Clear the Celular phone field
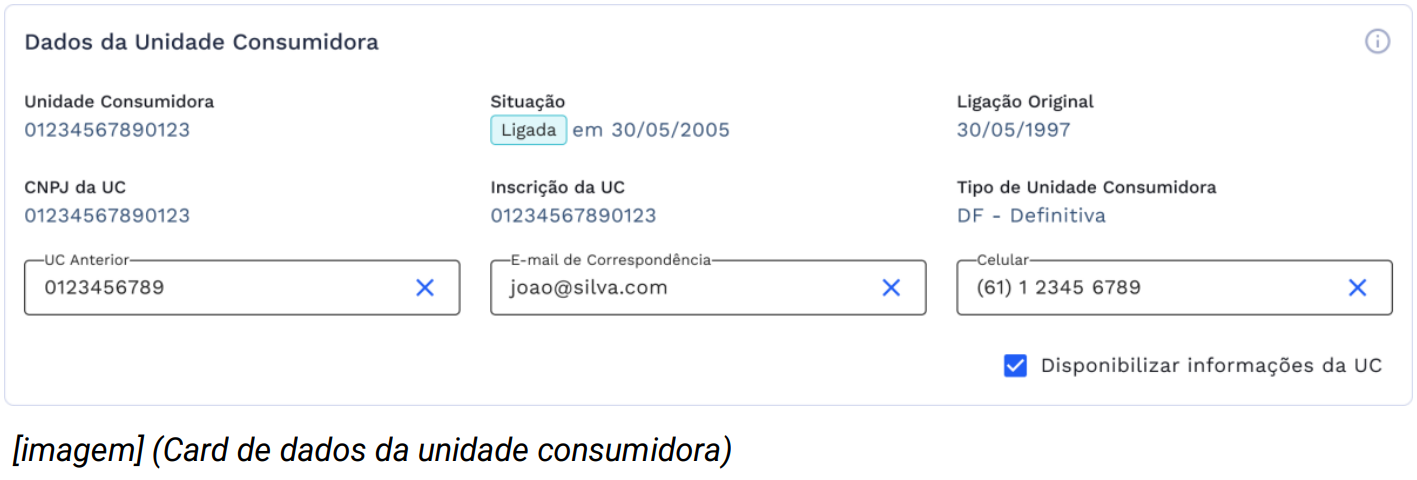Viewport: 1417px width, 480px height. (1357, 288)
